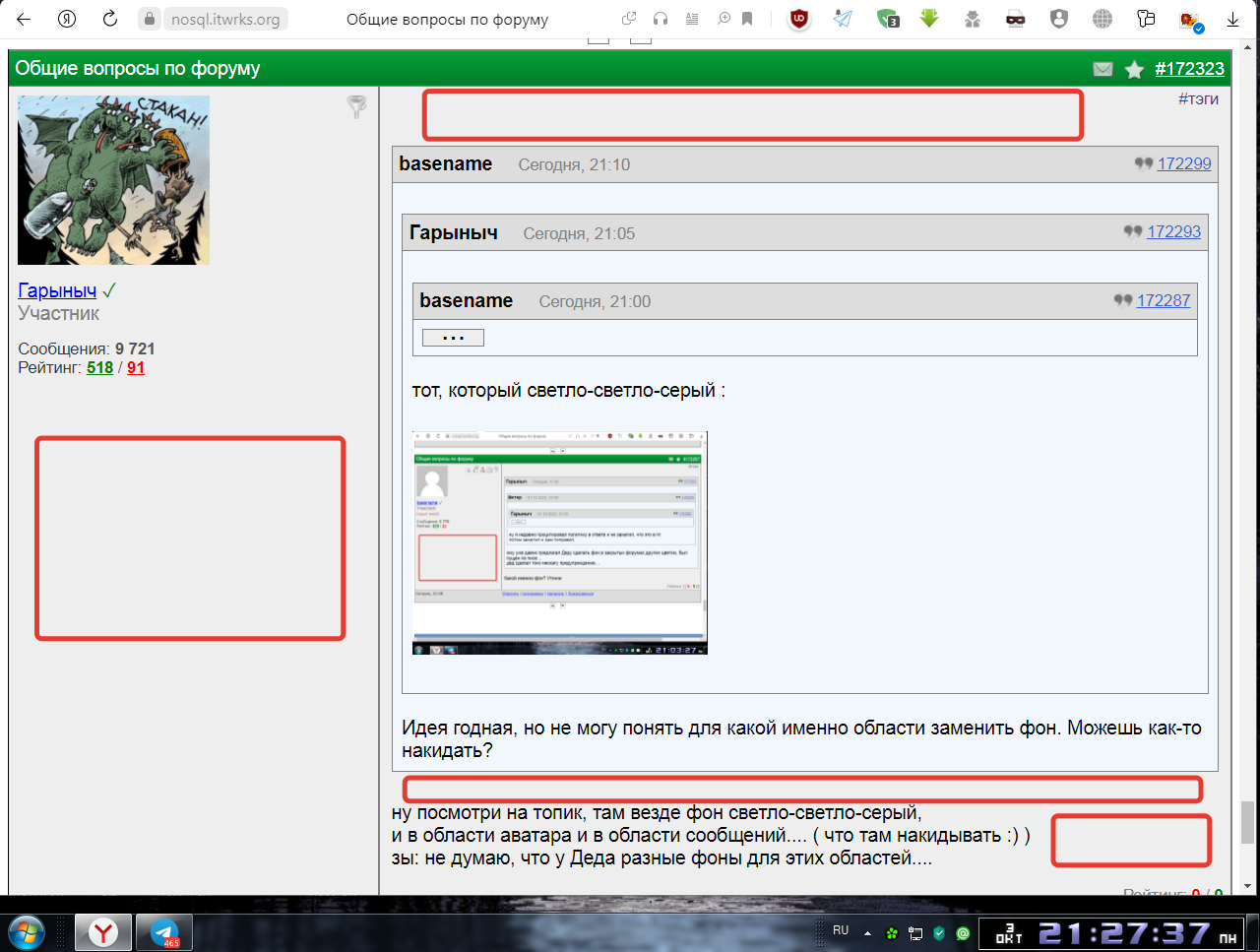Open the RU language switcher in the taskbar
This screenshot has width=1260, height=952.
coord(841,930)
